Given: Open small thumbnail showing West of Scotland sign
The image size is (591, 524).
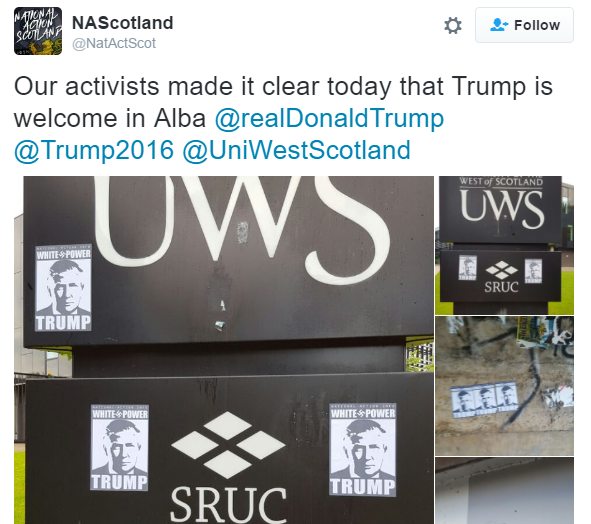Looking at the screenshot, I should [504, 245].
